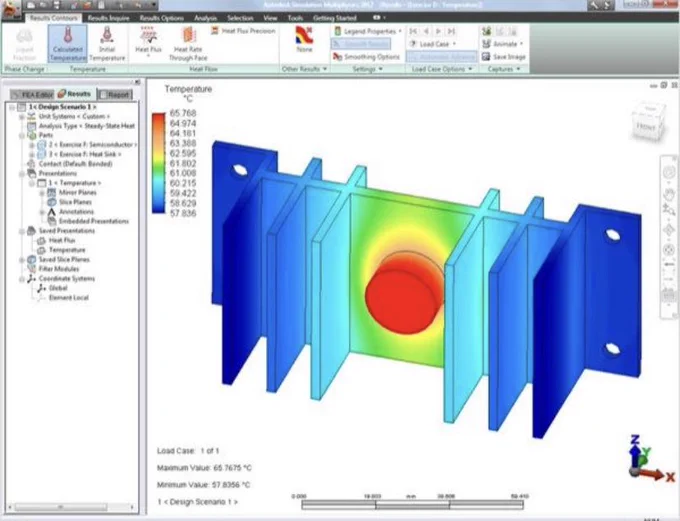This screenshot has height=521, width=680.
Task: Show Heat Rate Through Face results
Action: point(188,43)
